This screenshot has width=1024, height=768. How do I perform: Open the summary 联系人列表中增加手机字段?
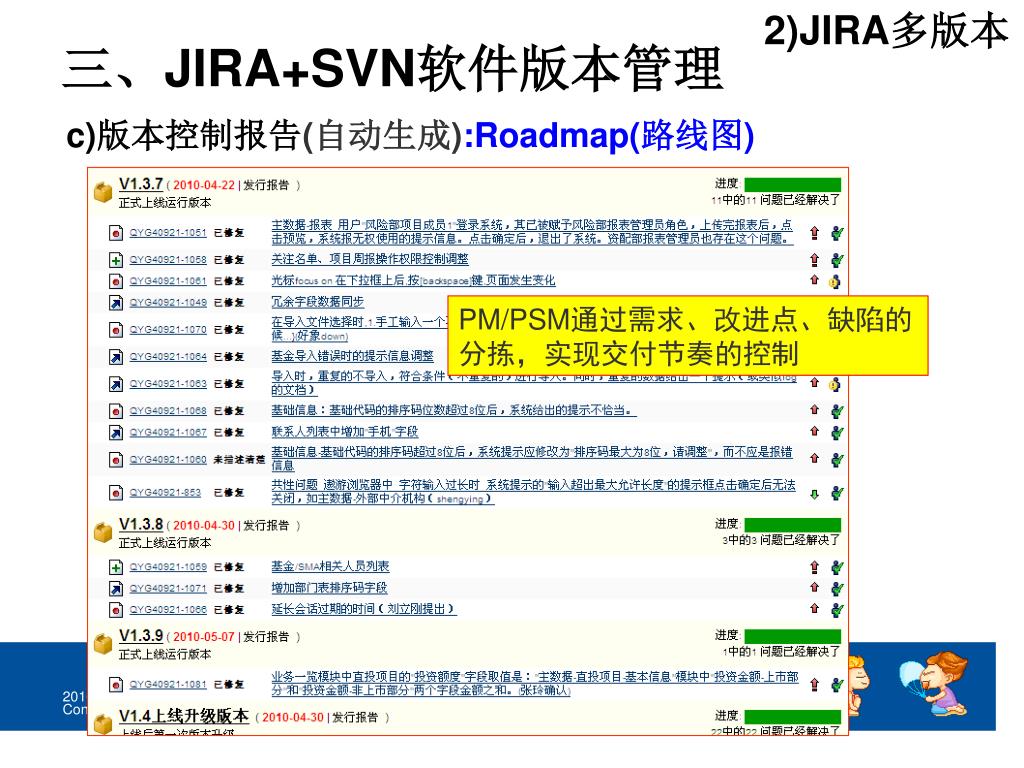point(344,432)
